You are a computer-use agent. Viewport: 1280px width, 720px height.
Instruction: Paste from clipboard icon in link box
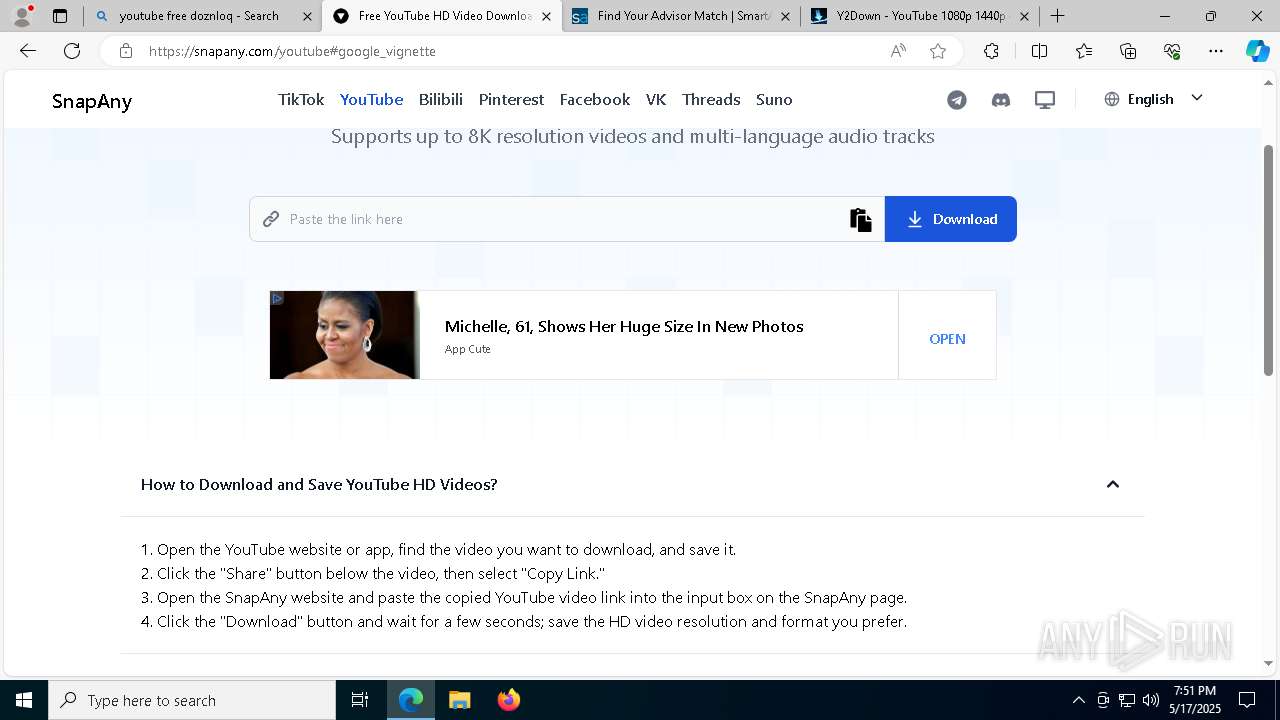coord(860,219)
